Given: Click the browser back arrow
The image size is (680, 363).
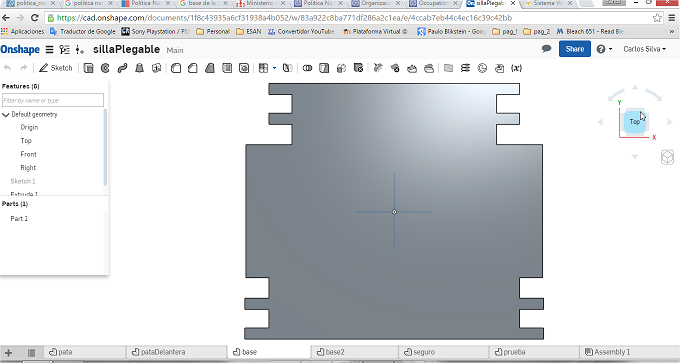Looking at the screenshot, I should coord(6,18).
